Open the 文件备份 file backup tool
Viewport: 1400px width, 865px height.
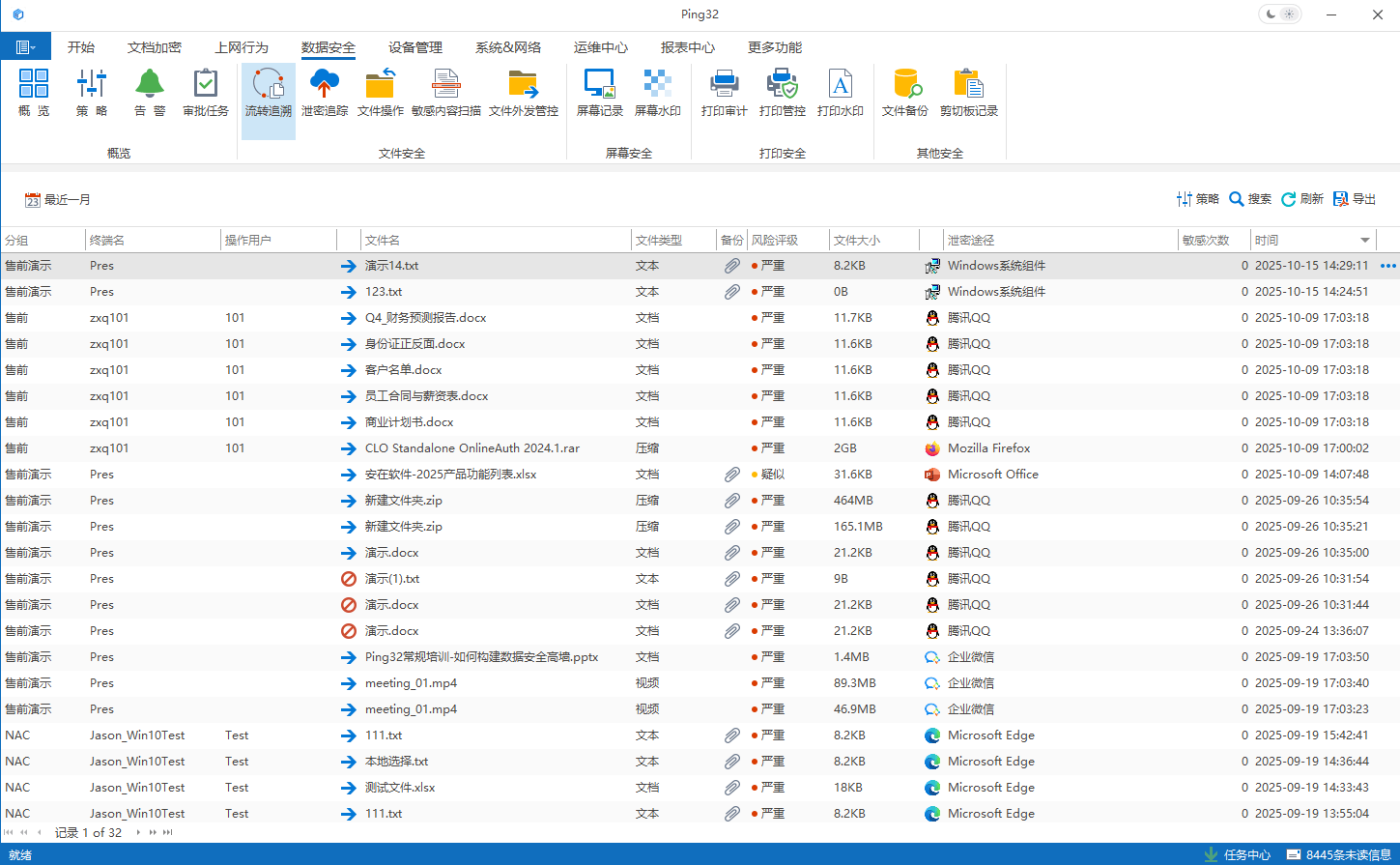pos(904,94)
